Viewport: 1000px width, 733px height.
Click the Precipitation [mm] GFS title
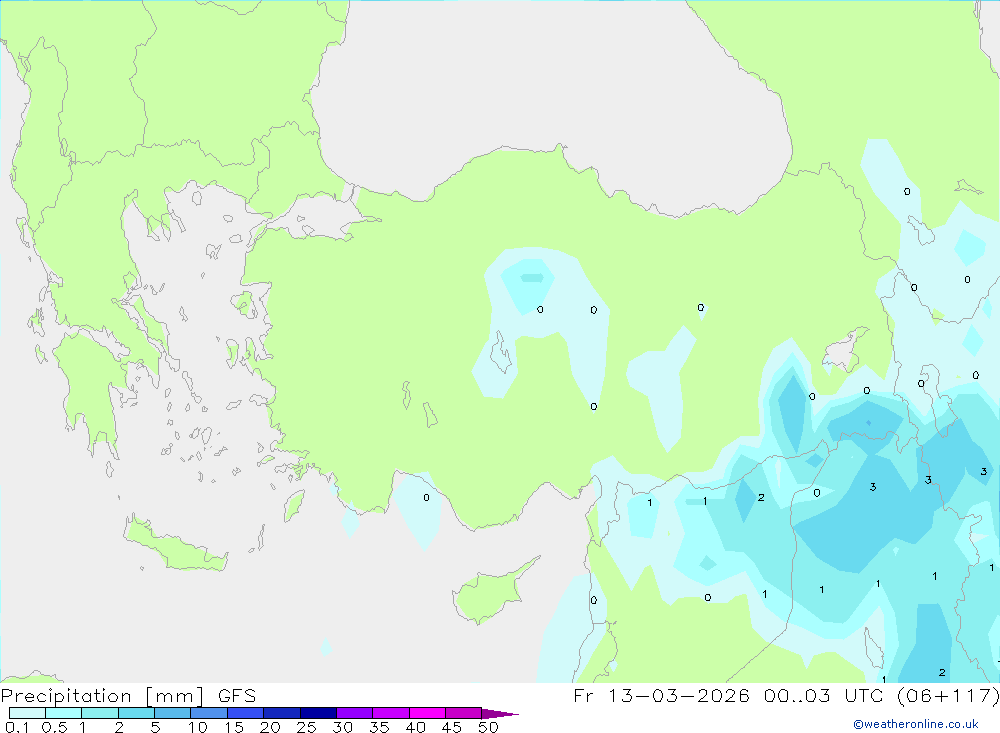[128, 695]
